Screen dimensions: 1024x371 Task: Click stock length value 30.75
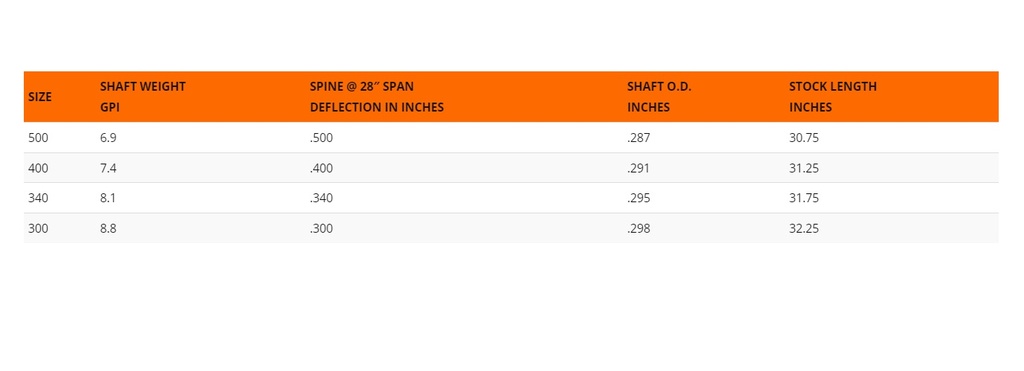click(804, 138)
